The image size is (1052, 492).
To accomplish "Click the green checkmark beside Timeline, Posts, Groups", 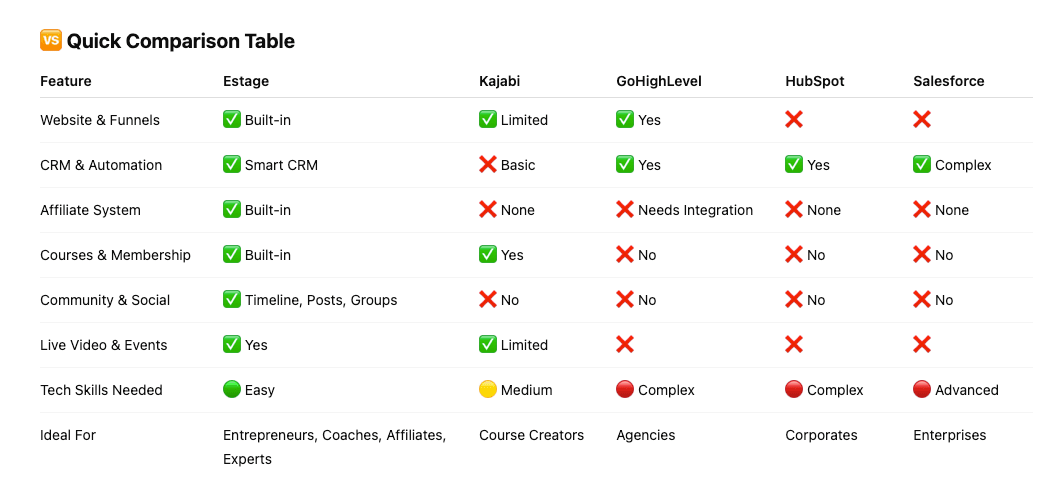I will 231,299.
